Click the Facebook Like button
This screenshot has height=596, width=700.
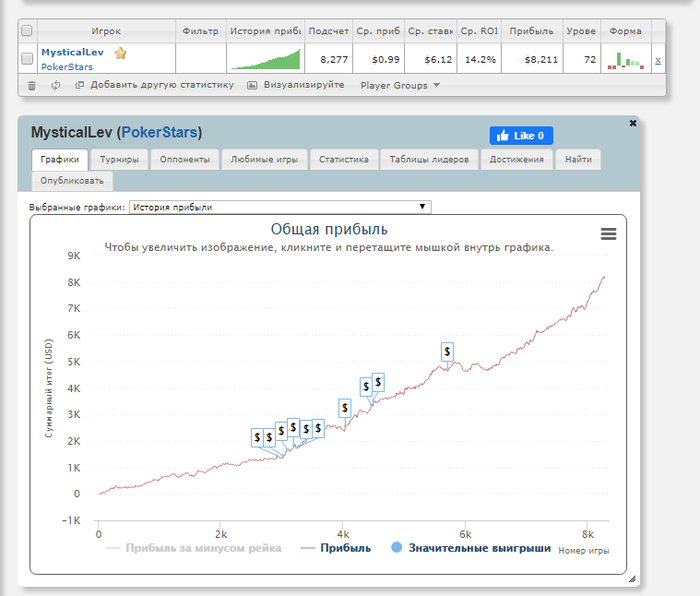(521, 136)
